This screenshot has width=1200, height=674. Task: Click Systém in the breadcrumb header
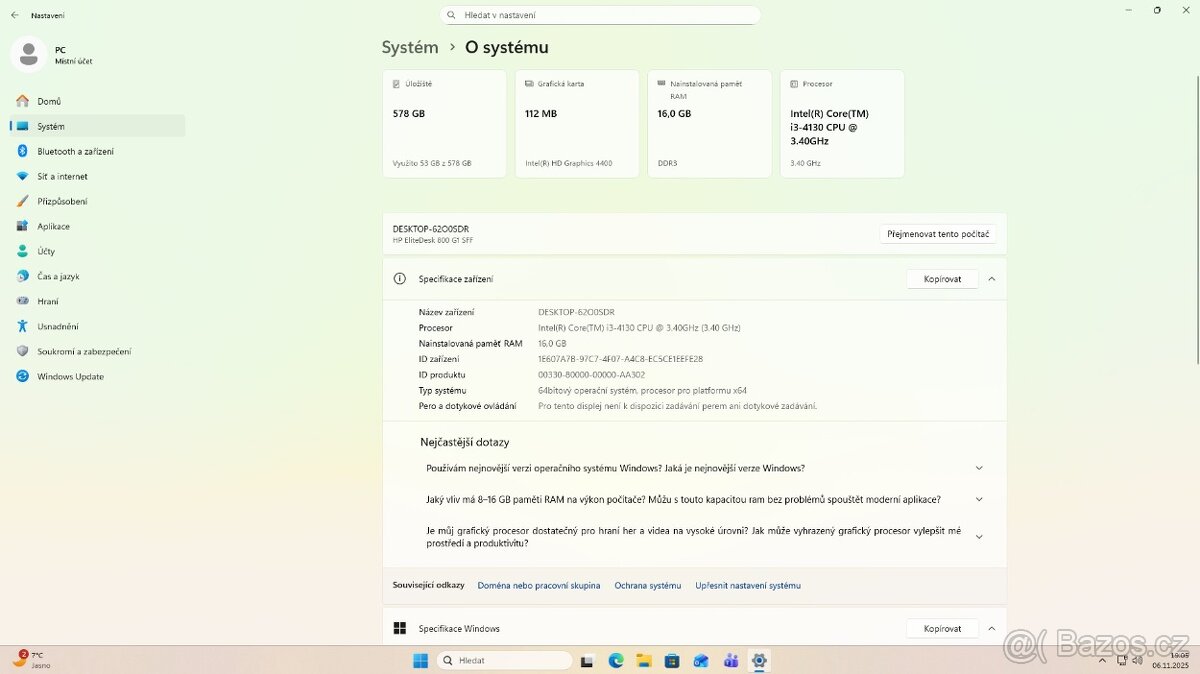(x=410, y=47)
